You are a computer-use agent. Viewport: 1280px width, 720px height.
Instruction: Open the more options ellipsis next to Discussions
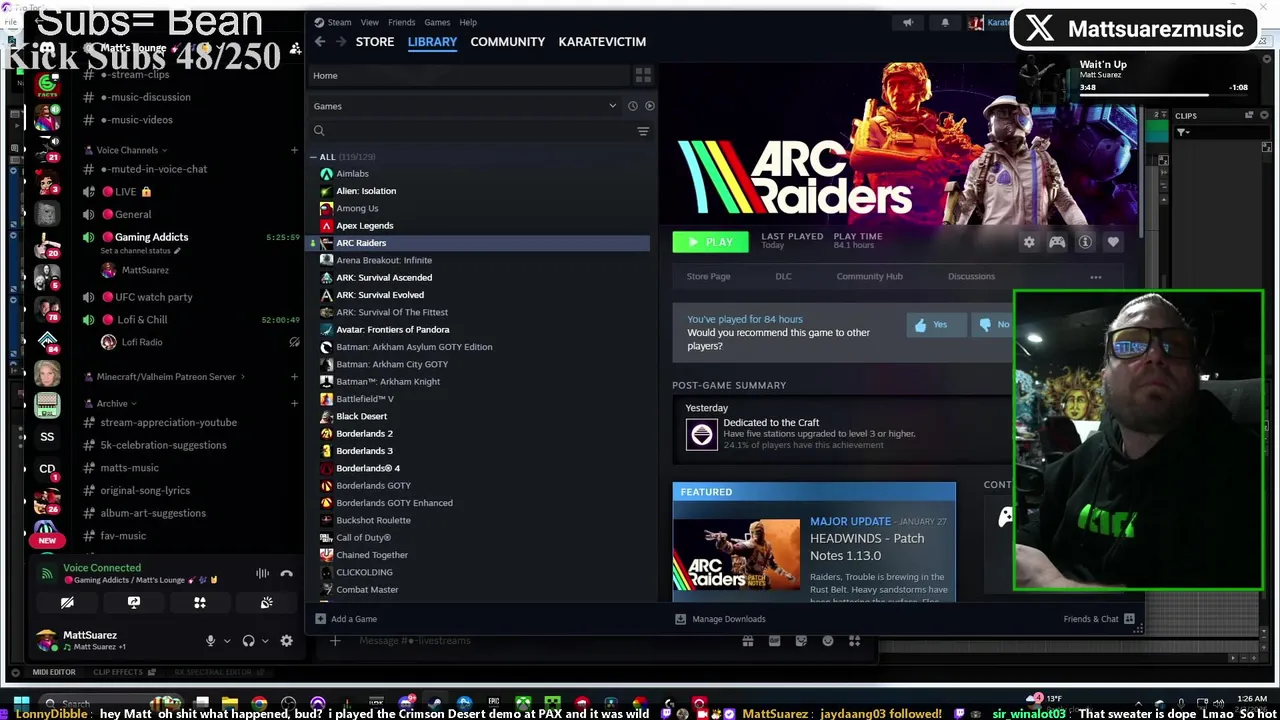1096,277
